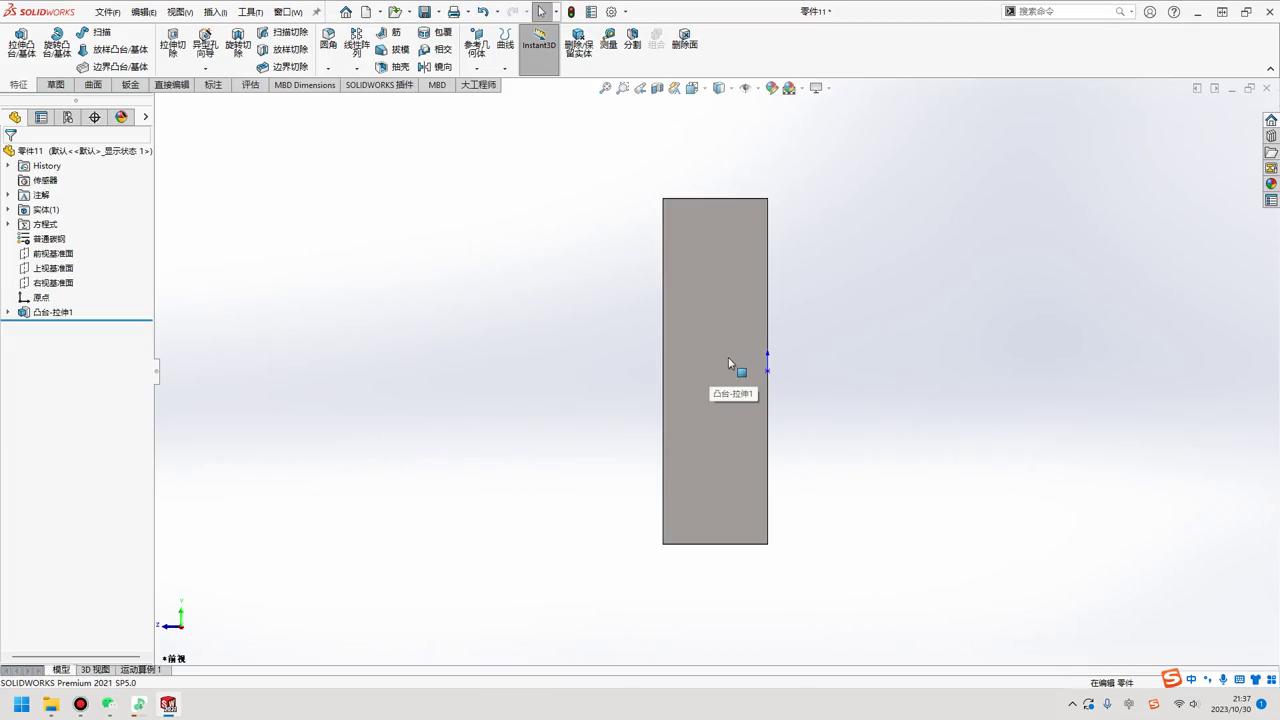Expand the 凸台-拉伸1 tree node
The image size is (1280, 720).
(x=8, y=312)
